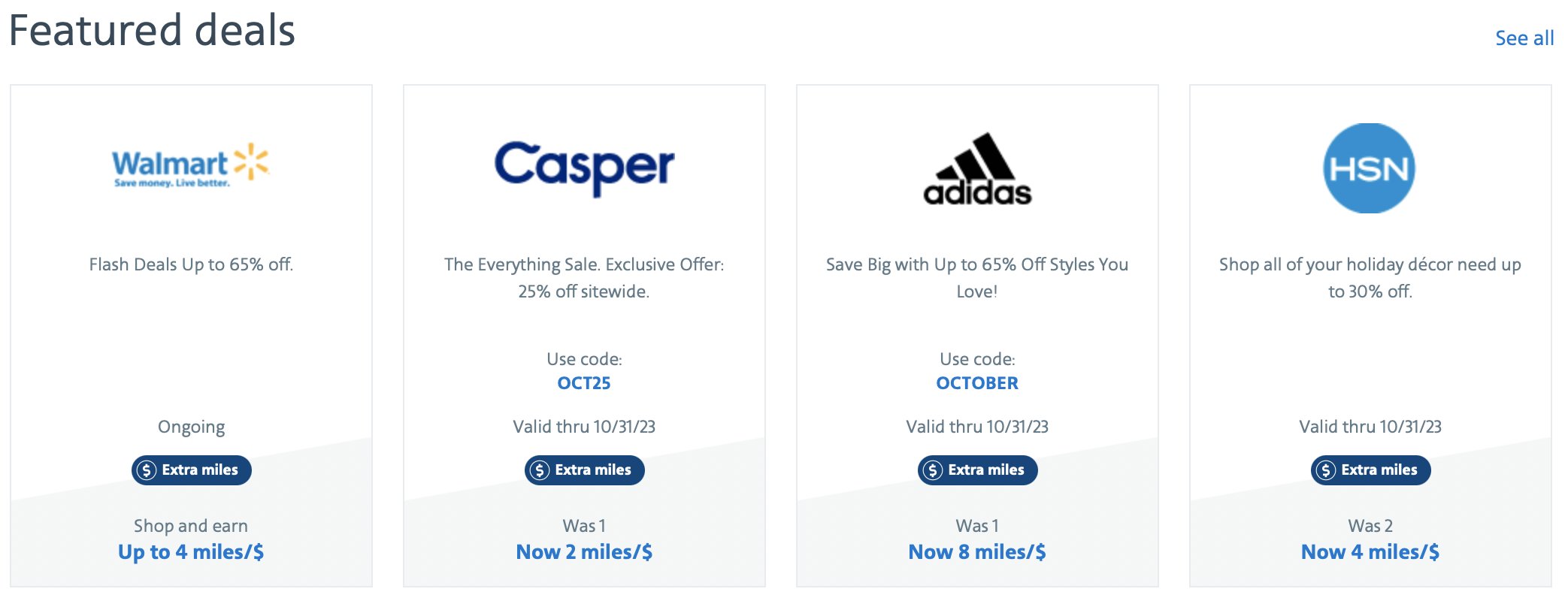
Task: Click Extra miles badge on Walmart card
Action: click(x=192, y=470)
